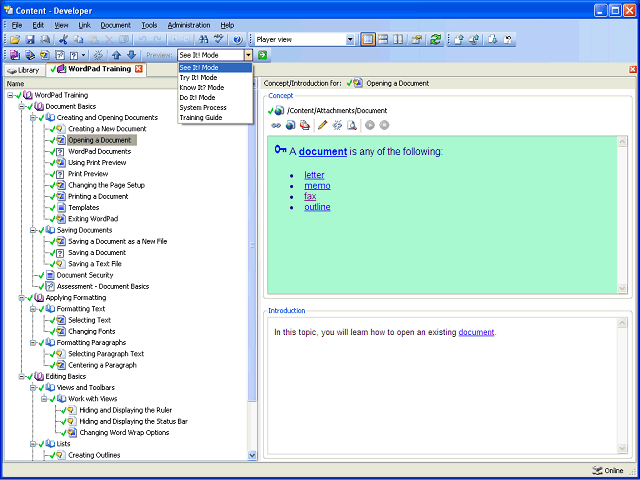This screenshot has width=640, height=480.
Task: Click the Online status bar icon
Action: click(x=596, y=470)
